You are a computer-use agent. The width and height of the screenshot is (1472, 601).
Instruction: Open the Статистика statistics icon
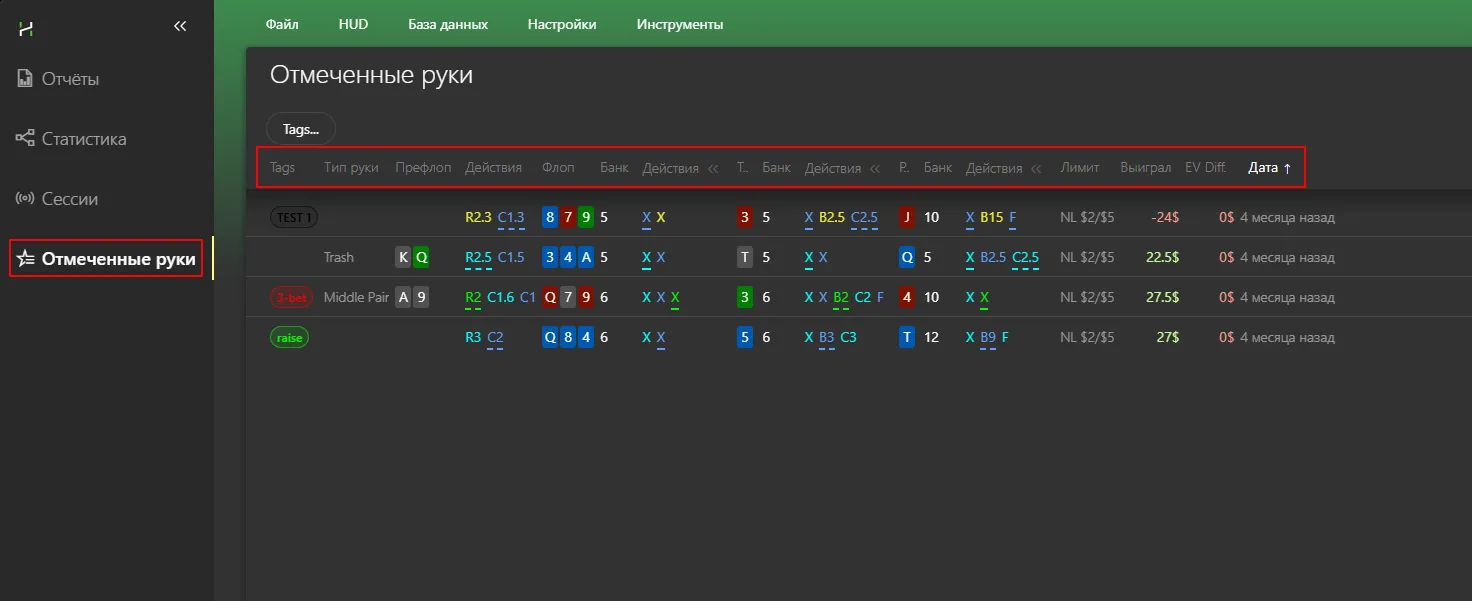click(26, 139)
